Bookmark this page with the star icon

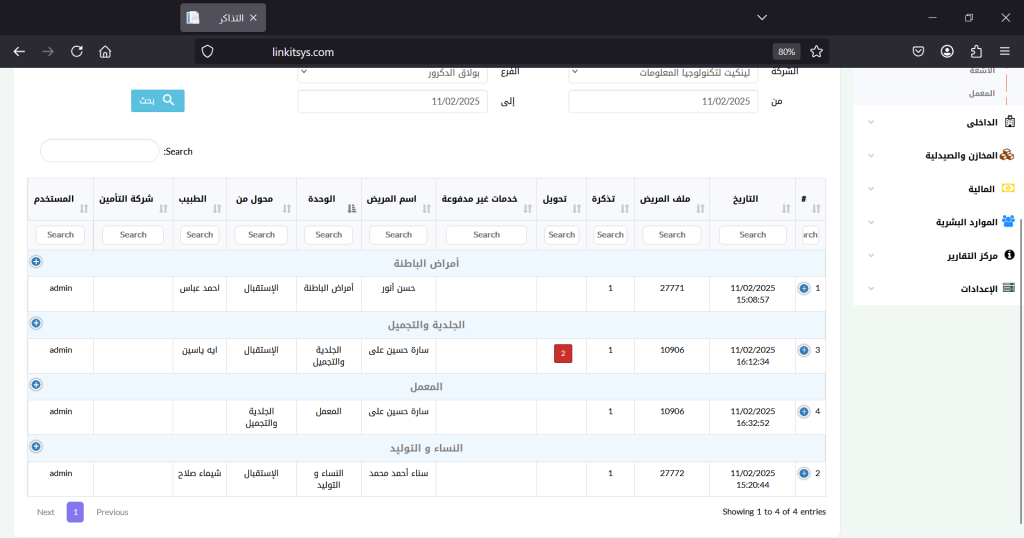pos(816,51)
